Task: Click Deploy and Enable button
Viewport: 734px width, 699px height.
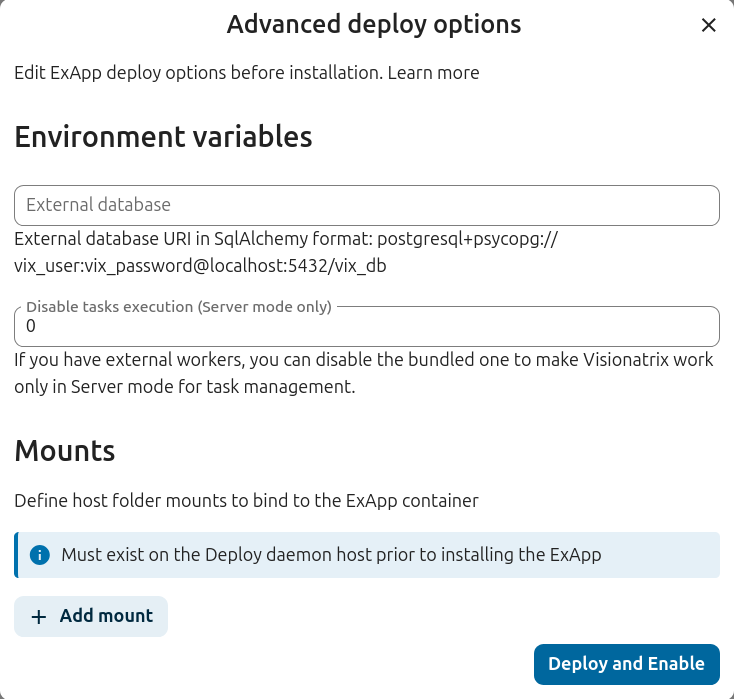Action: [626, 664]
